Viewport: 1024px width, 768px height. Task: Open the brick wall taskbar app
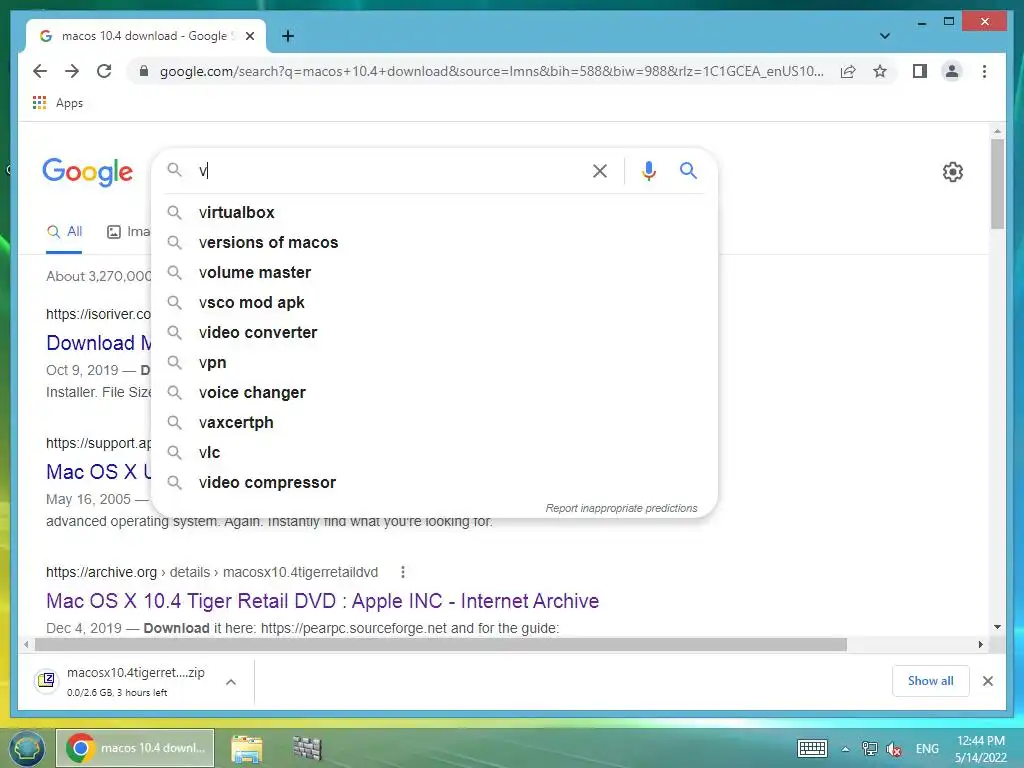click(307, 748)
